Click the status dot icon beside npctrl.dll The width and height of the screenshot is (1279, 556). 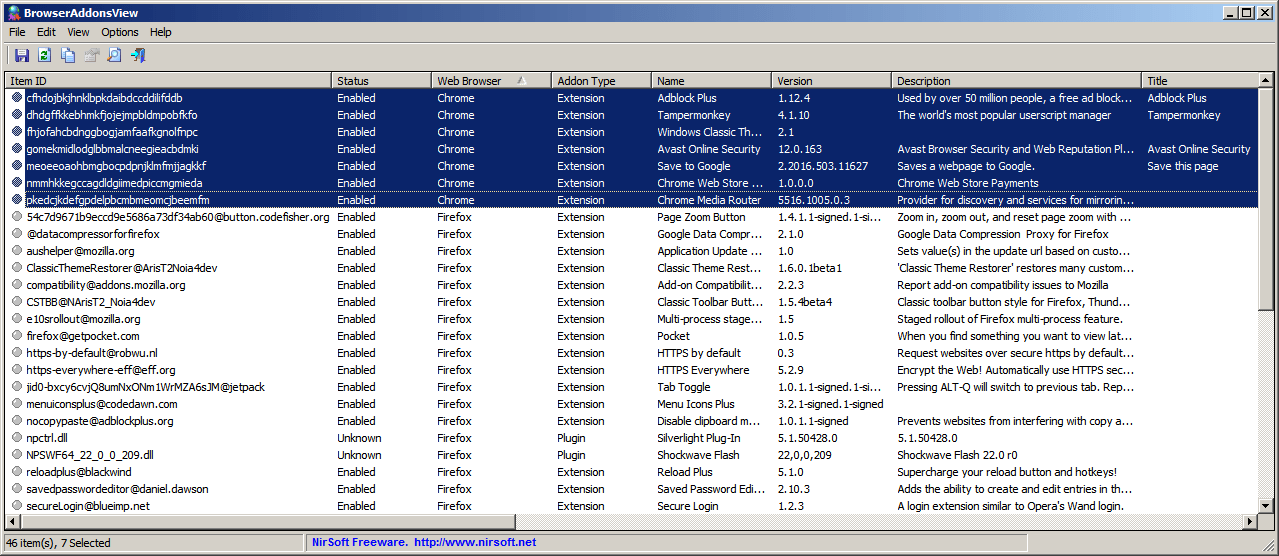pos(17,438)
